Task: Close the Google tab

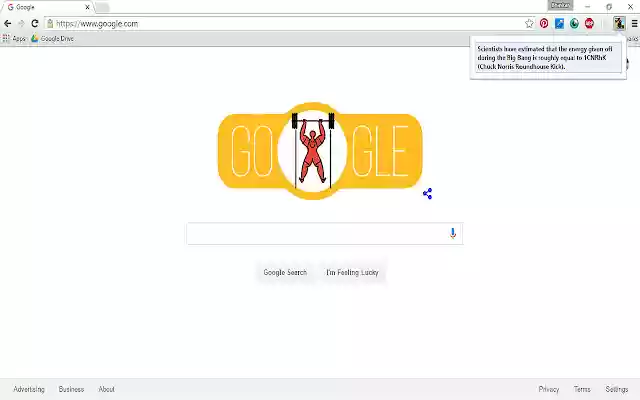Action: point(87,7)
